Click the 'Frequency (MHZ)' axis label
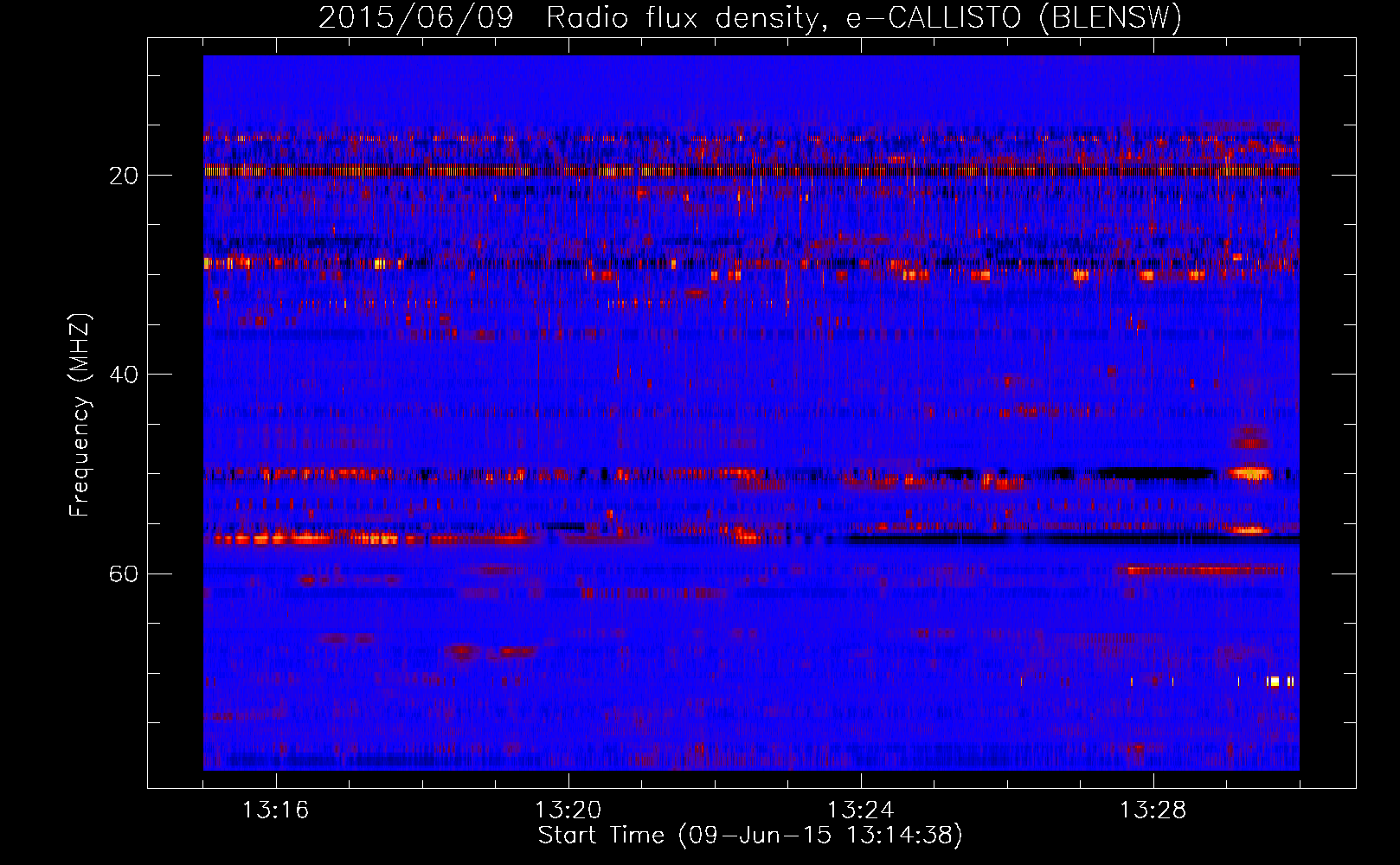 click(80, 415)
